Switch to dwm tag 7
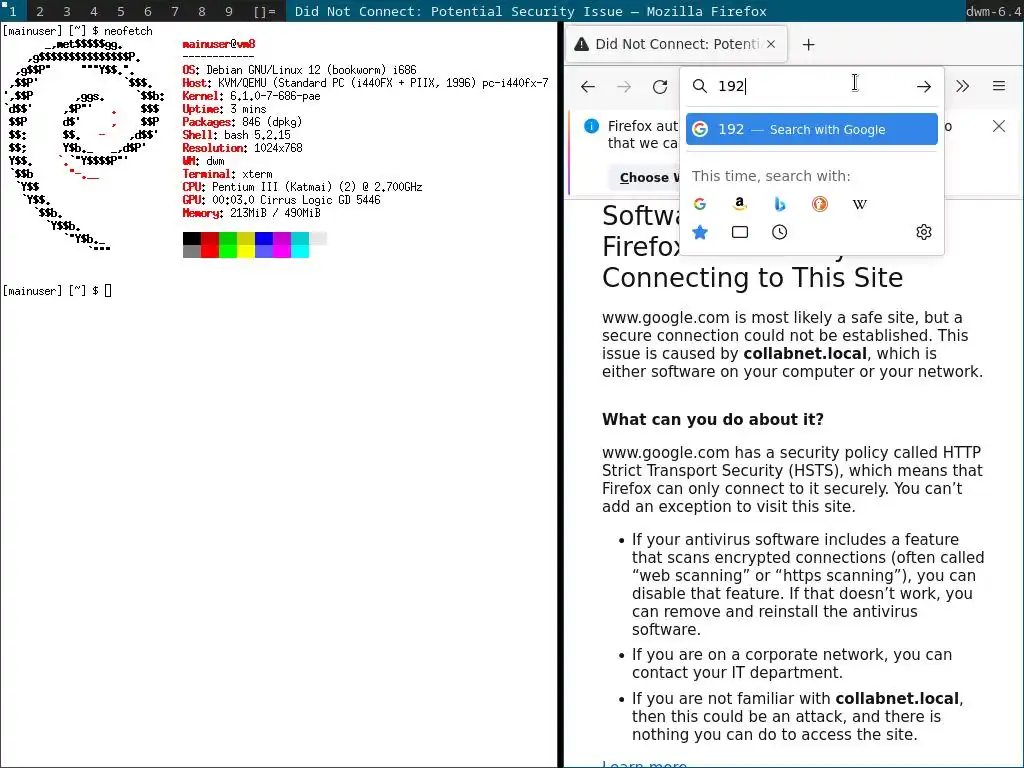Screen dimensions: 1024x768 pos(174,11)
